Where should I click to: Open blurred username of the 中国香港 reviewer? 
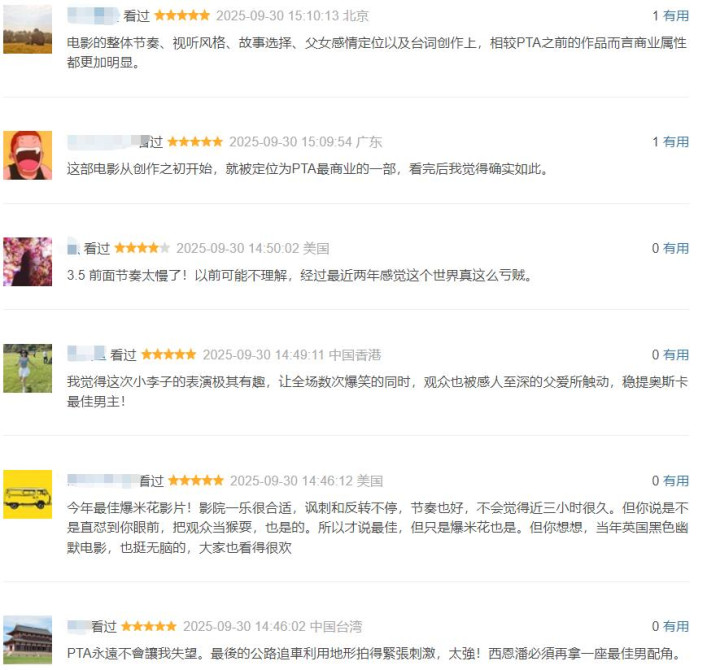click(86, 354)
